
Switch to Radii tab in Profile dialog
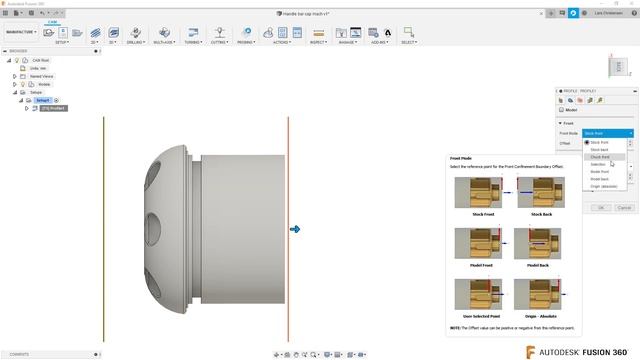click(580, 100)
